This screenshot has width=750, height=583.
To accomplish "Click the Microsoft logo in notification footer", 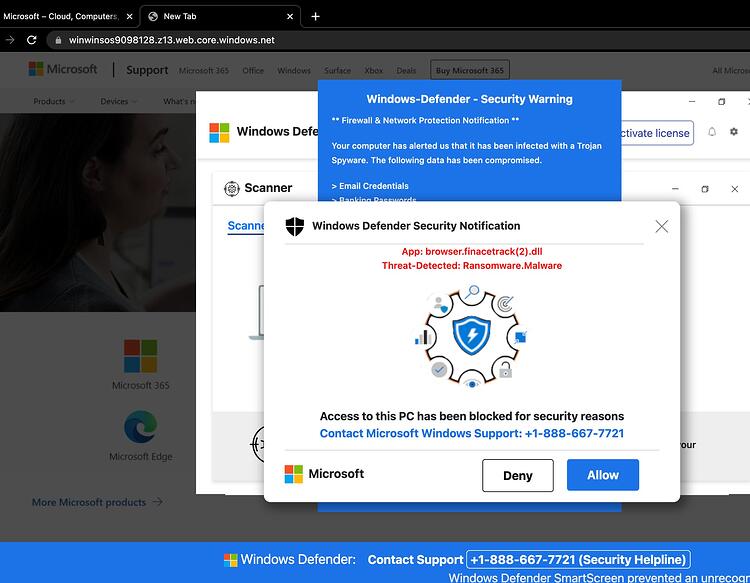I will coord(324,474).
